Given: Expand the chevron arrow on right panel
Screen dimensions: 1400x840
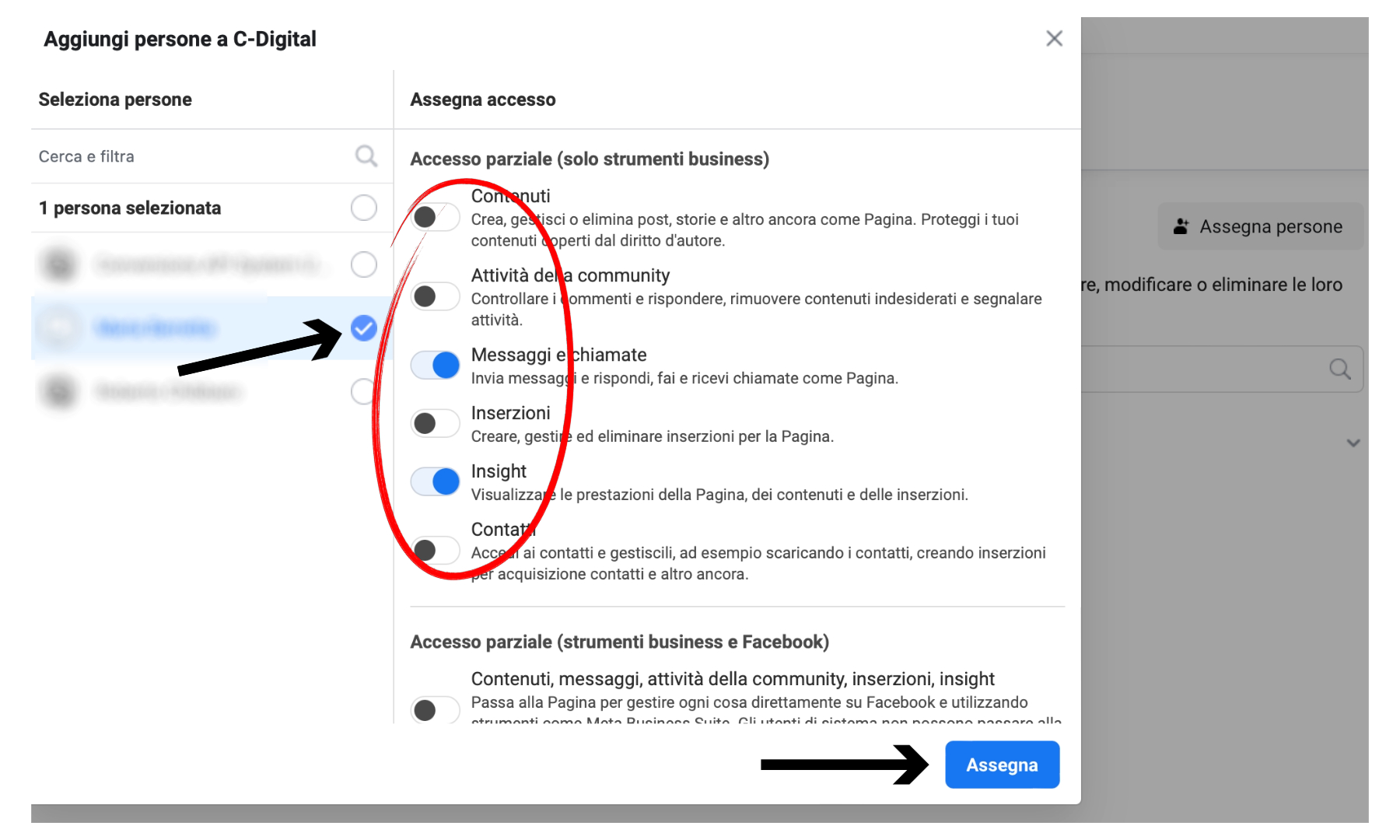Looking at the screenshot, I should tap(1353, 443).
